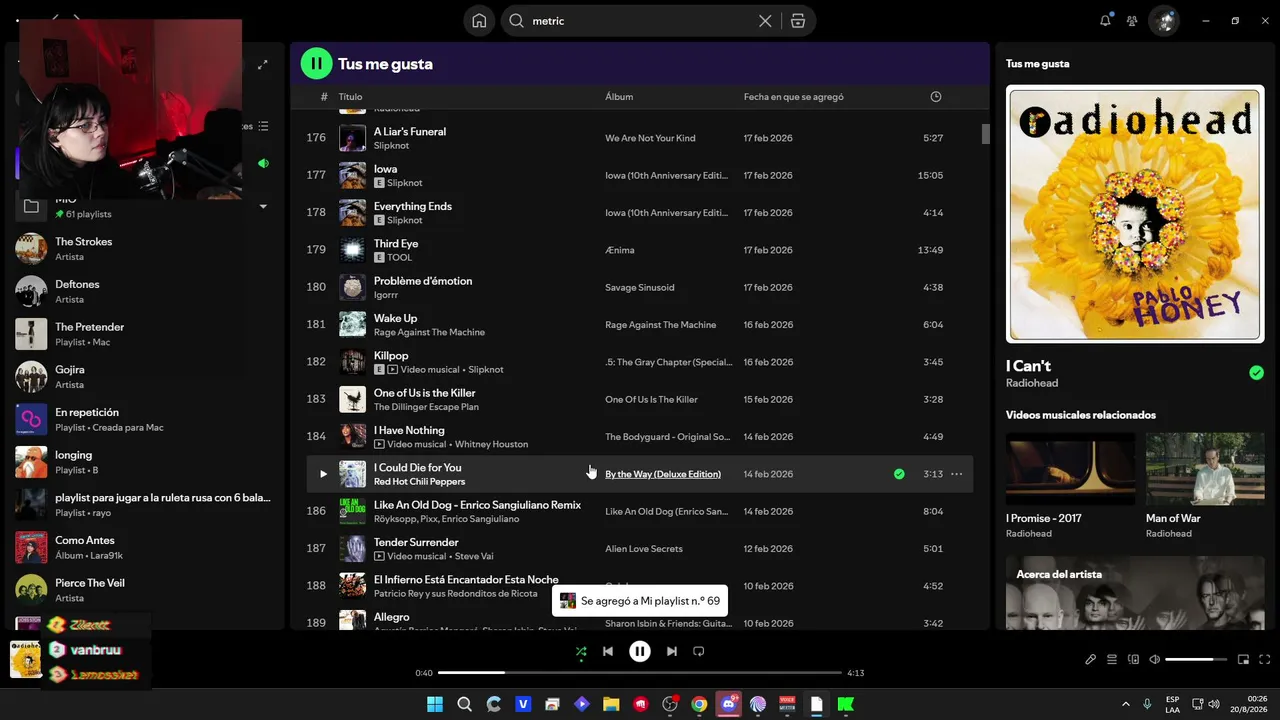Open Deftones artist in library
1280x720 pixels.
pyautogui.click(x=145, y=291)
